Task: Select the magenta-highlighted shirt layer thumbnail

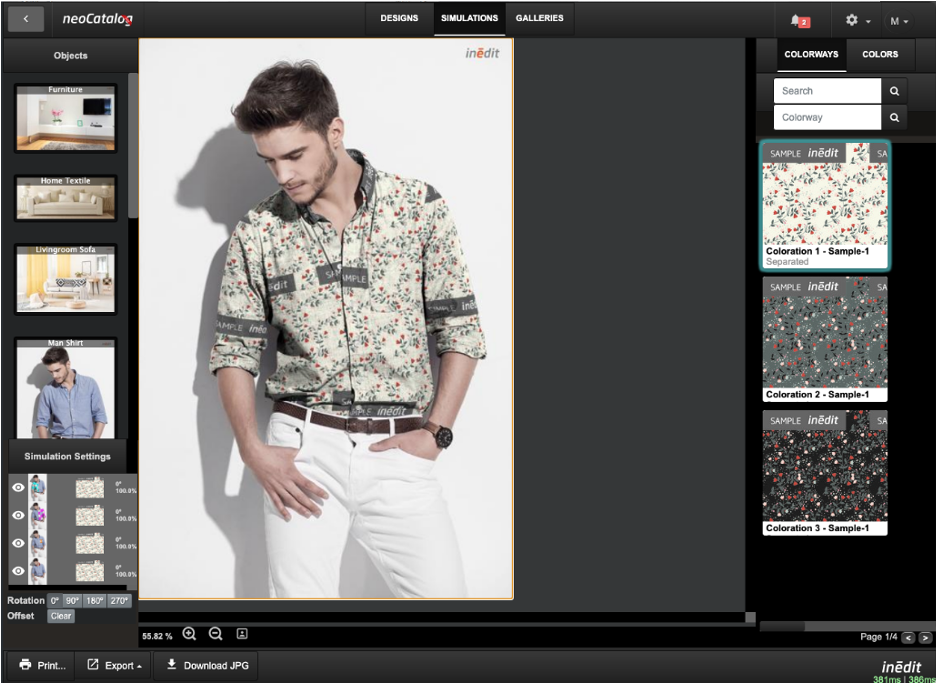Action: 38,515
